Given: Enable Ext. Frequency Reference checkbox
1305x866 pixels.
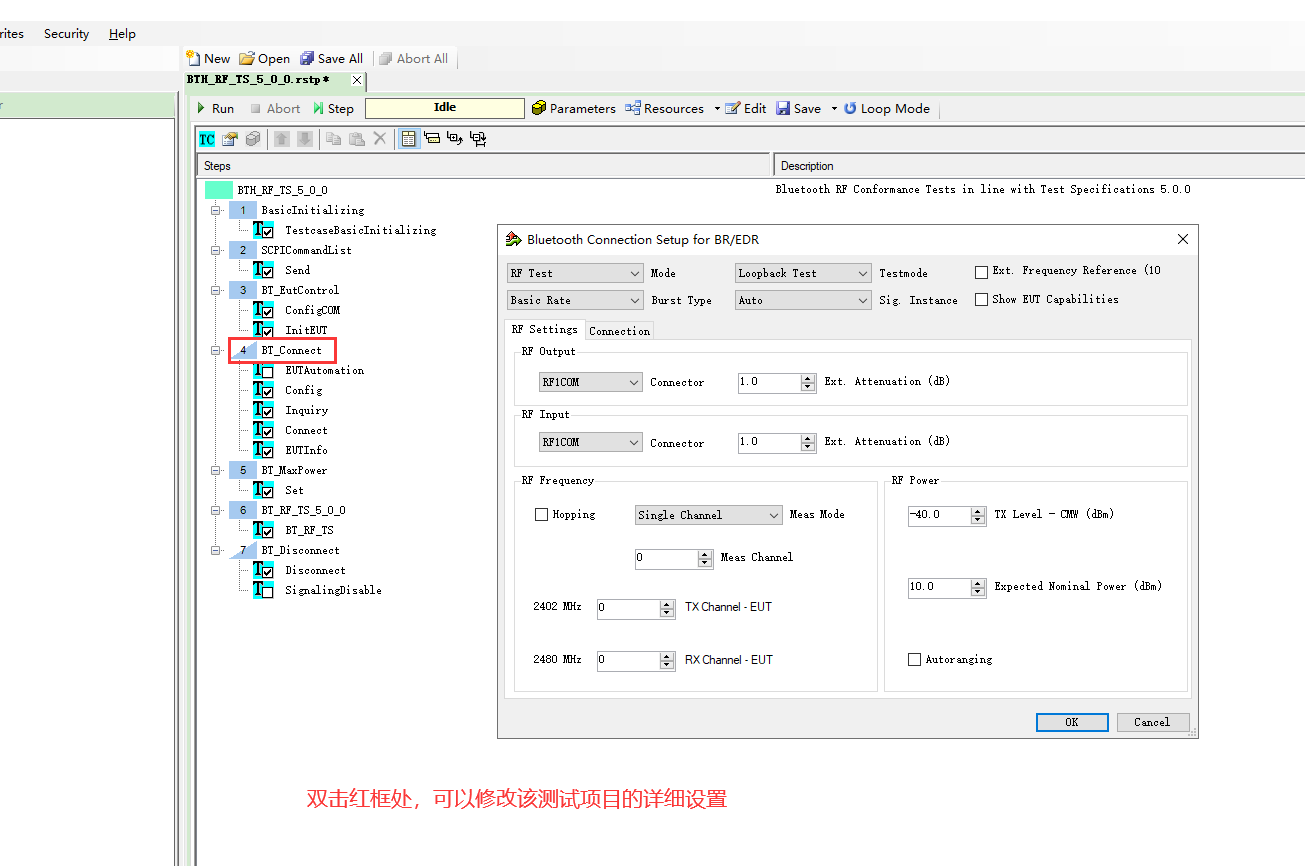Looking at the screenshot, I should pos(981,272).
